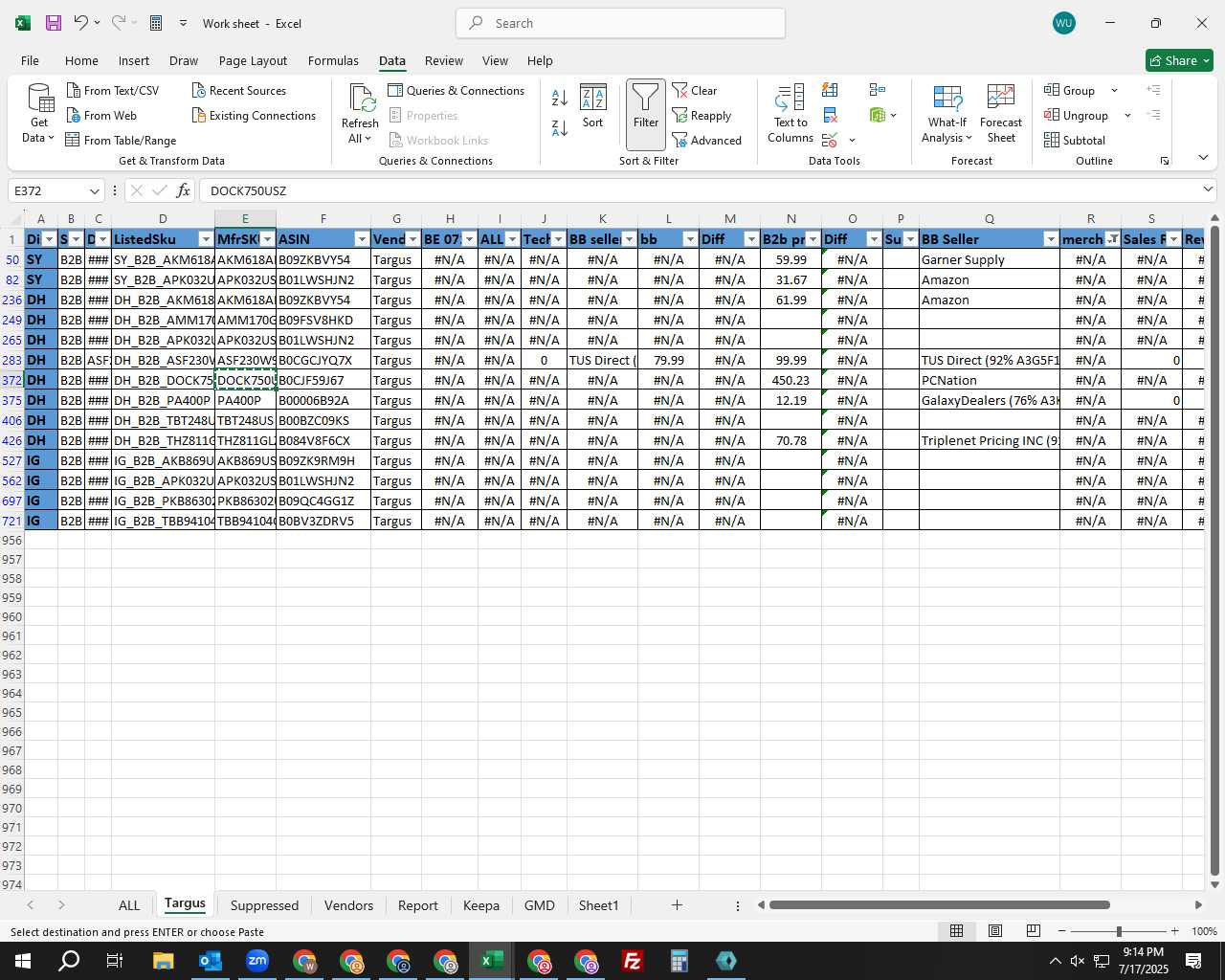Click the Undo arrow icon
Viewport: 1225px width, 980px height.
[x=81, y=23]
